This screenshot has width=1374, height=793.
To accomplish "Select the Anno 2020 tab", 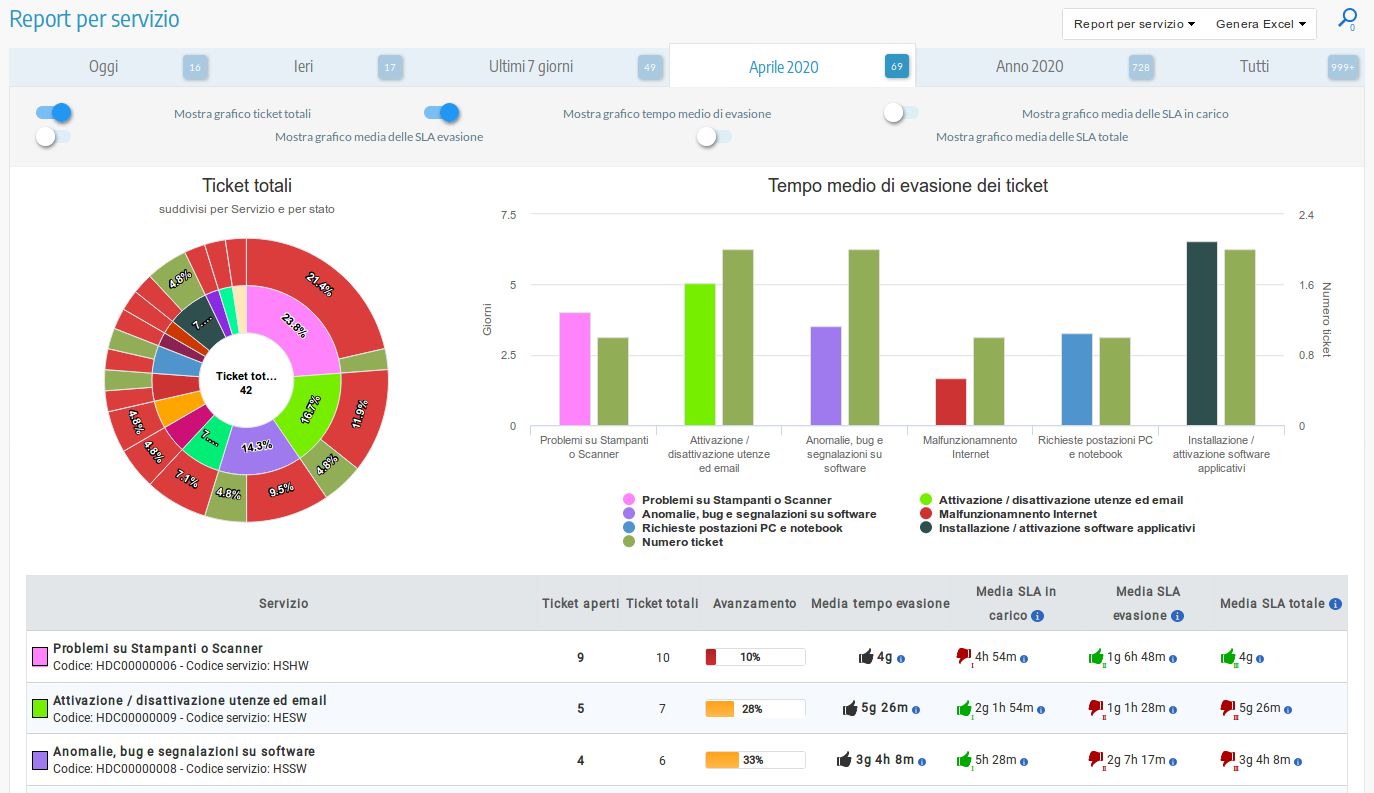I will coord(1029,67).
